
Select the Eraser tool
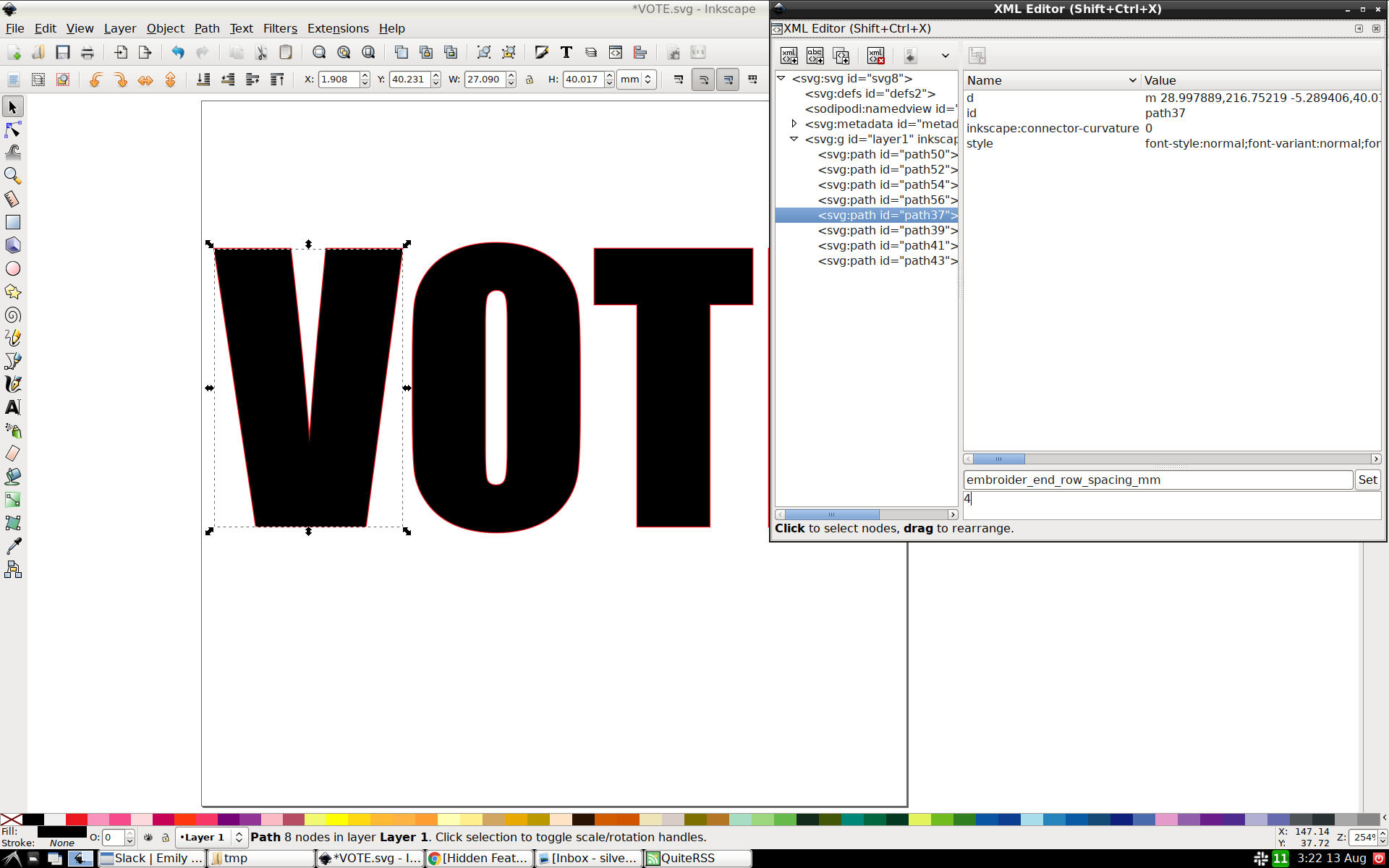click(13, 454)
